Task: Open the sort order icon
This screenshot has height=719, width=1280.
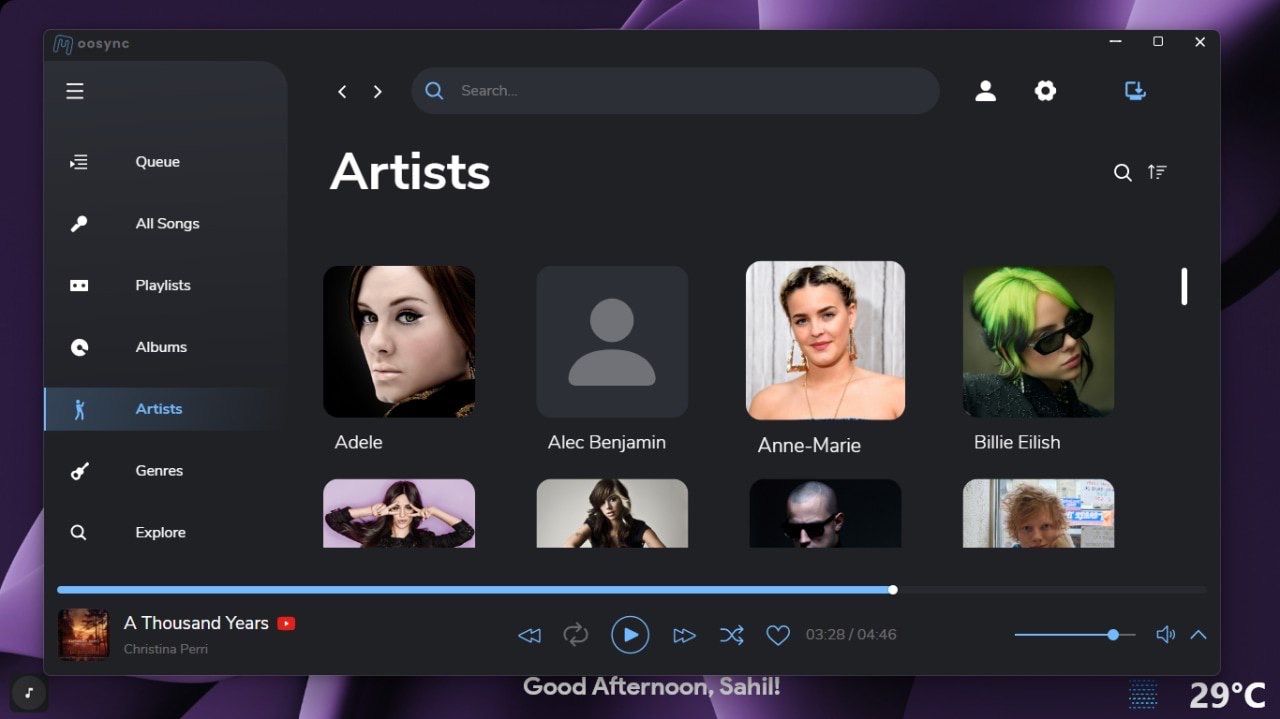Action: 1157,172
